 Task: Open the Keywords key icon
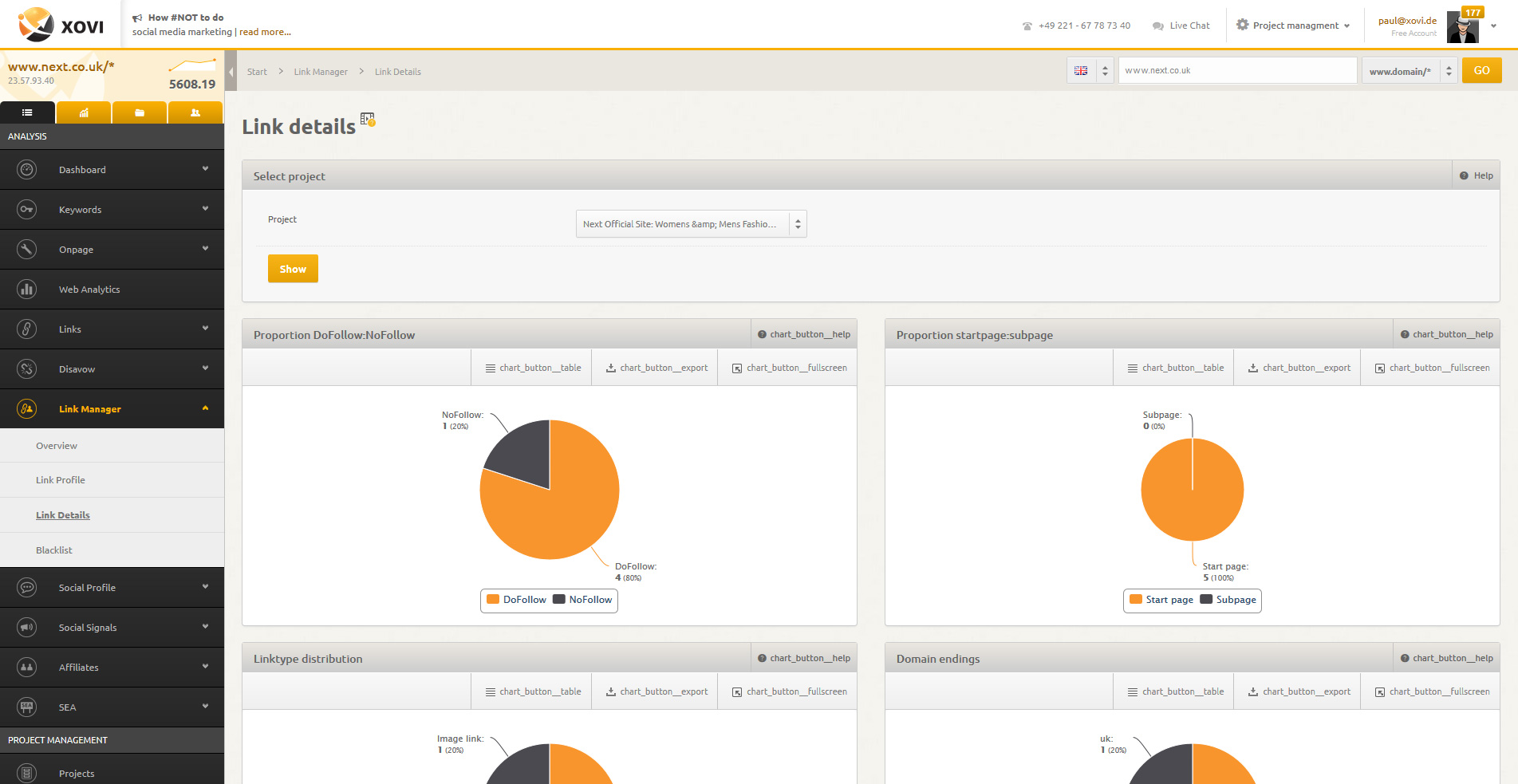[27, 209]
